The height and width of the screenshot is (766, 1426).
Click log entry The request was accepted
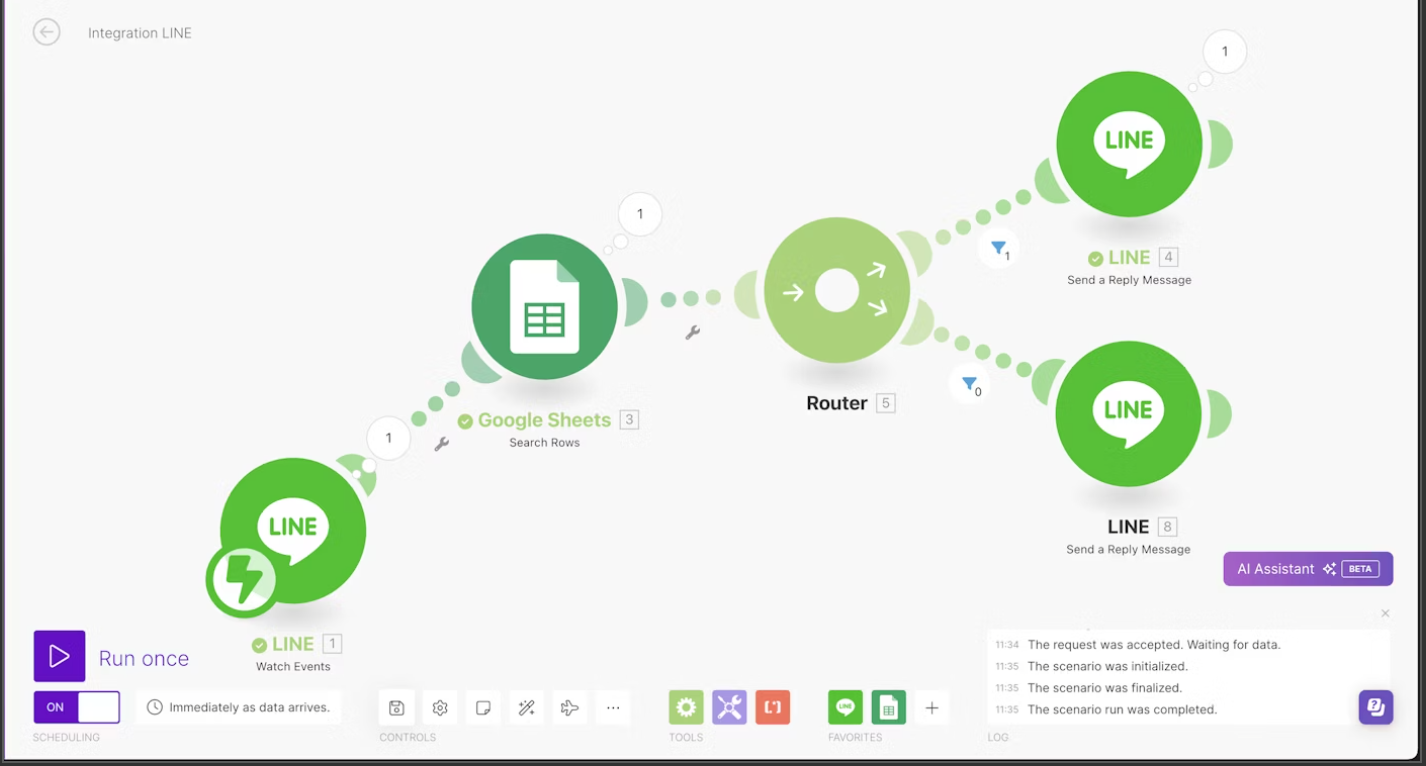1154,645
